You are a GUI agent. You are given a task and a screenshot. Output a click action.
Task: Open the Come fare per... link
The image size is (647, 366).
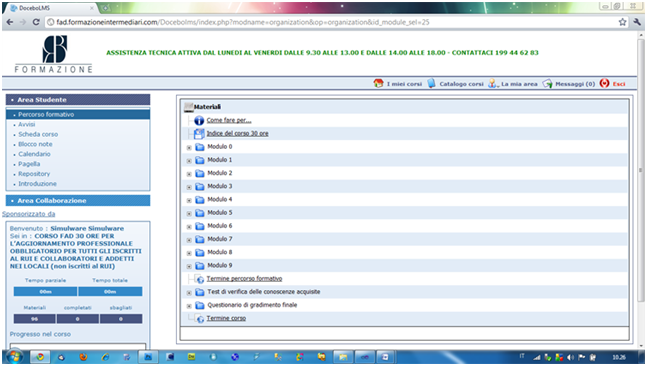coord(229,120)
